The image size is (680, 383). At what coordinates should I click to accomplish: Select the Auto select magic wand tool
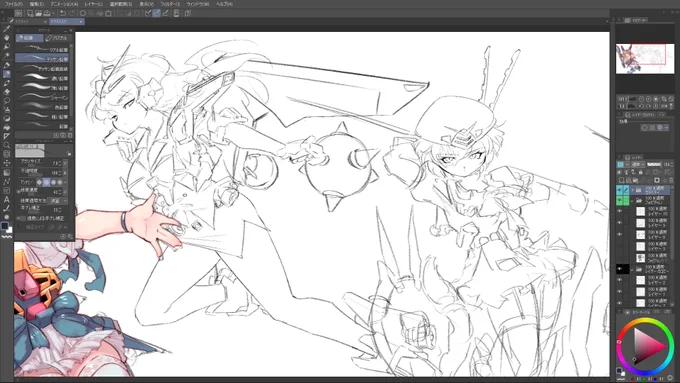7,56
